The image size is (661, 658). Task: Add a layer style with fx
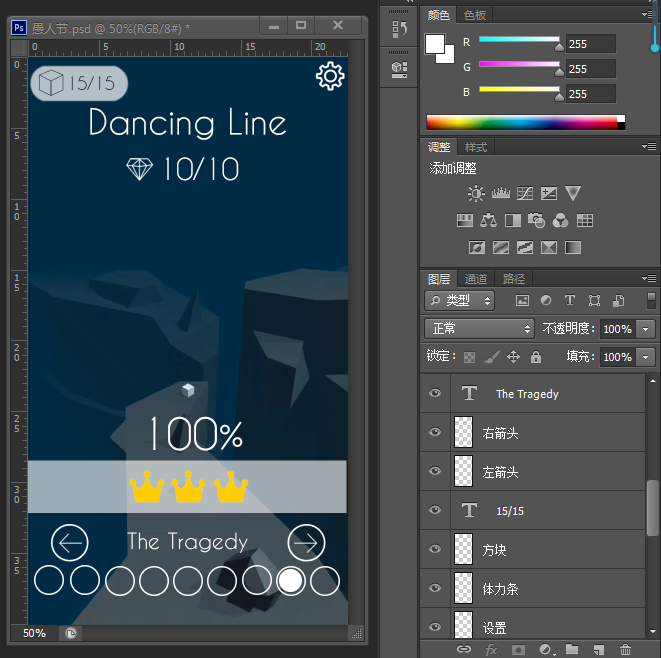click(x=491, y=650)
